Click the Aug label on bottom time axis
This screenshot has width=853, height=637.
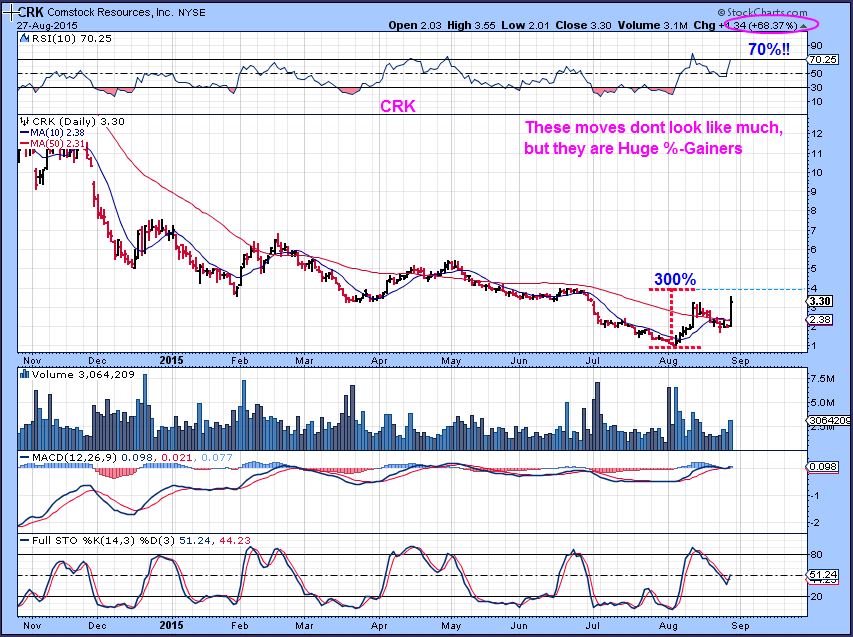coord(668,626)
